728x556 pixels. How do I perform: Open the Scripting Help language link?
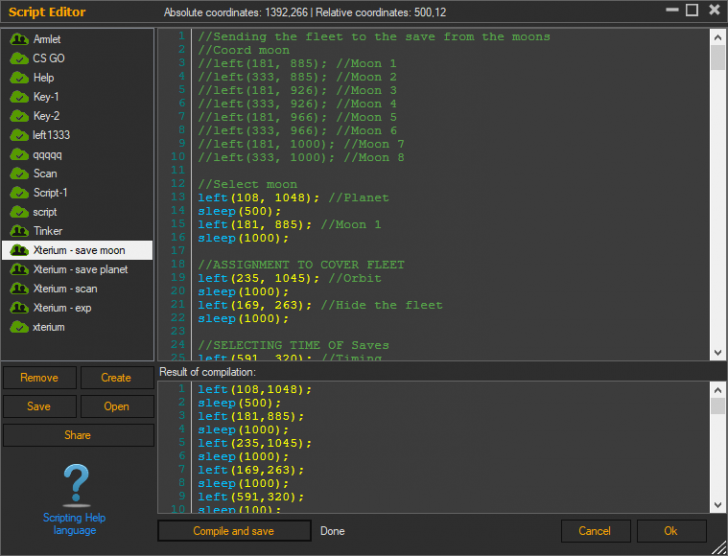pos(74,524)
